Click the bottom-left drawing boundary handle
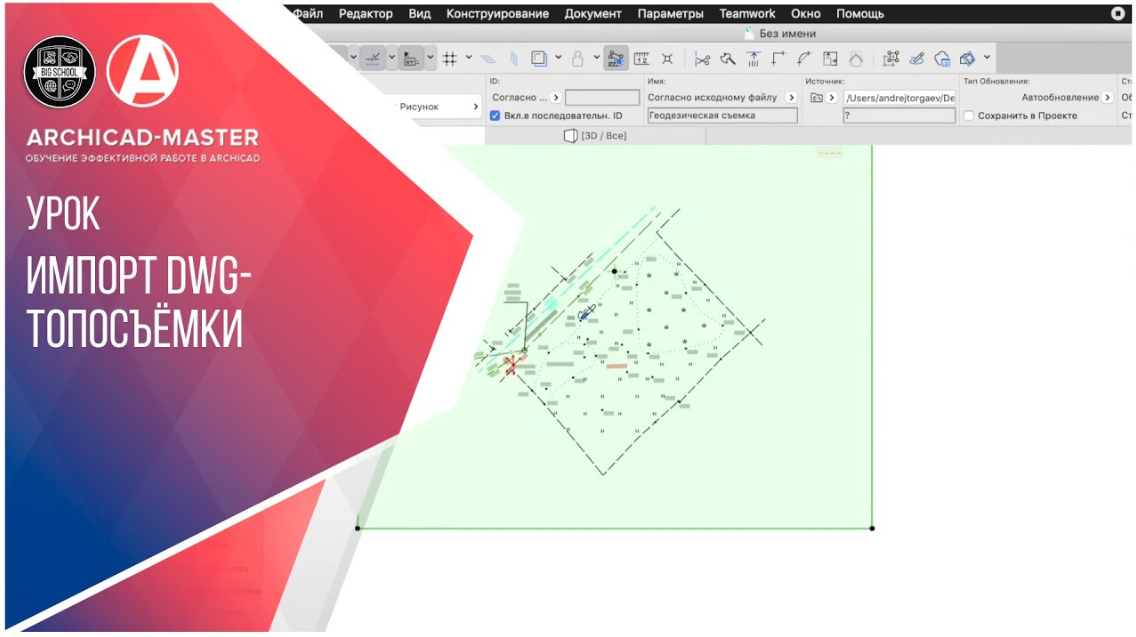Viewport: 1136px width, 637px height. click(x=357, y=528)
